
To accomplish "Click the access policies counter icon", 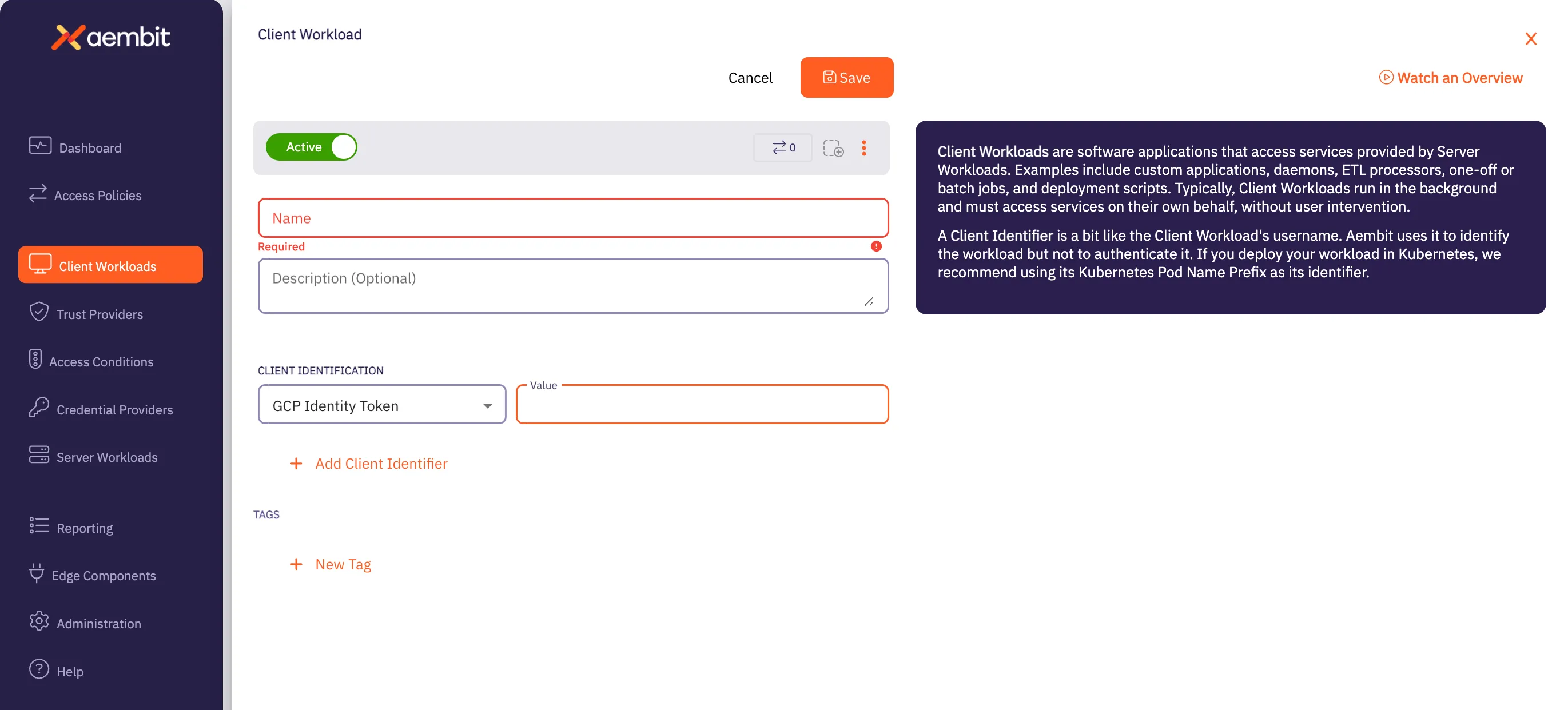I will pyautogui.click(x=783, y=147).
